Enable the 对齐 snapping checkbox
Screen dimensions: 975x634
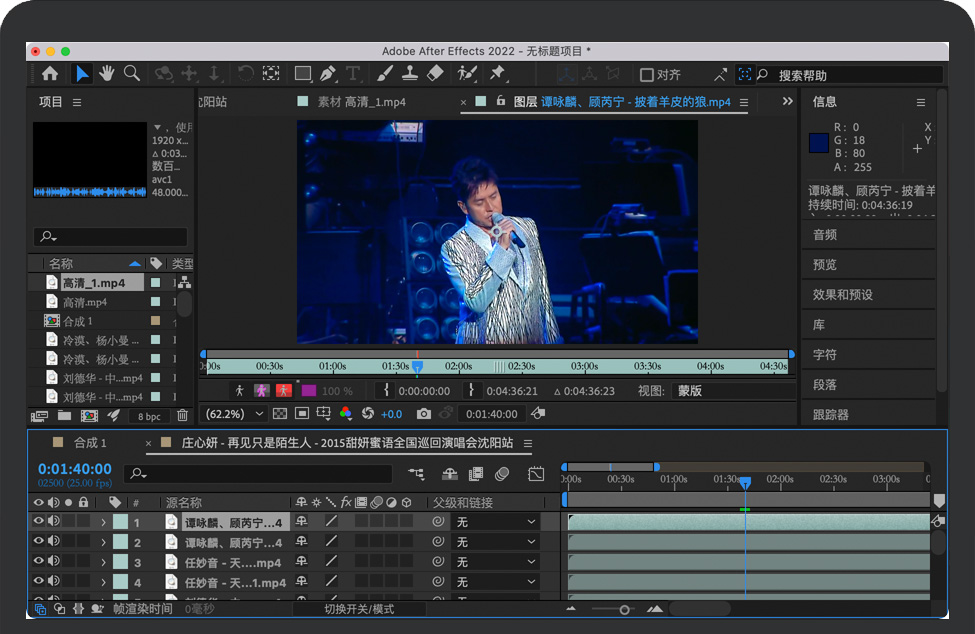click(x=646, y=75)
